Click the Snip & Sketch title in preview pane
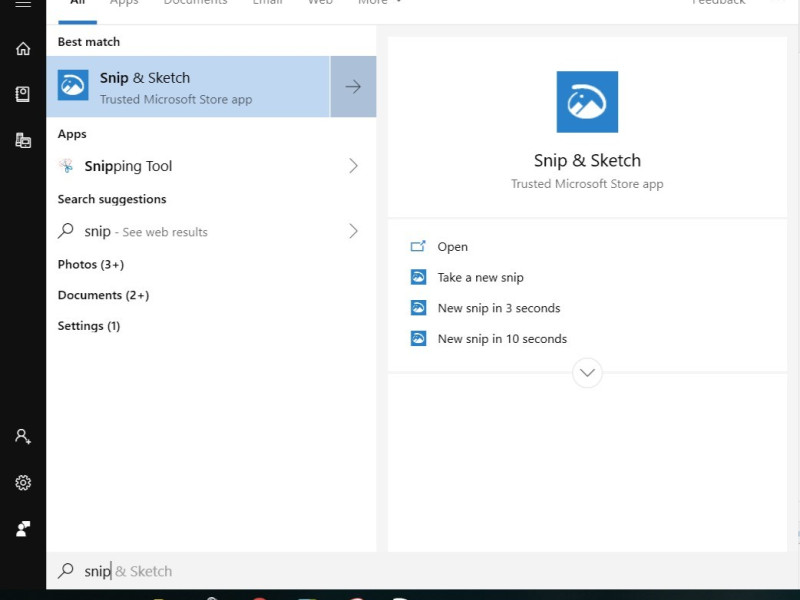 tap(587, 161)
